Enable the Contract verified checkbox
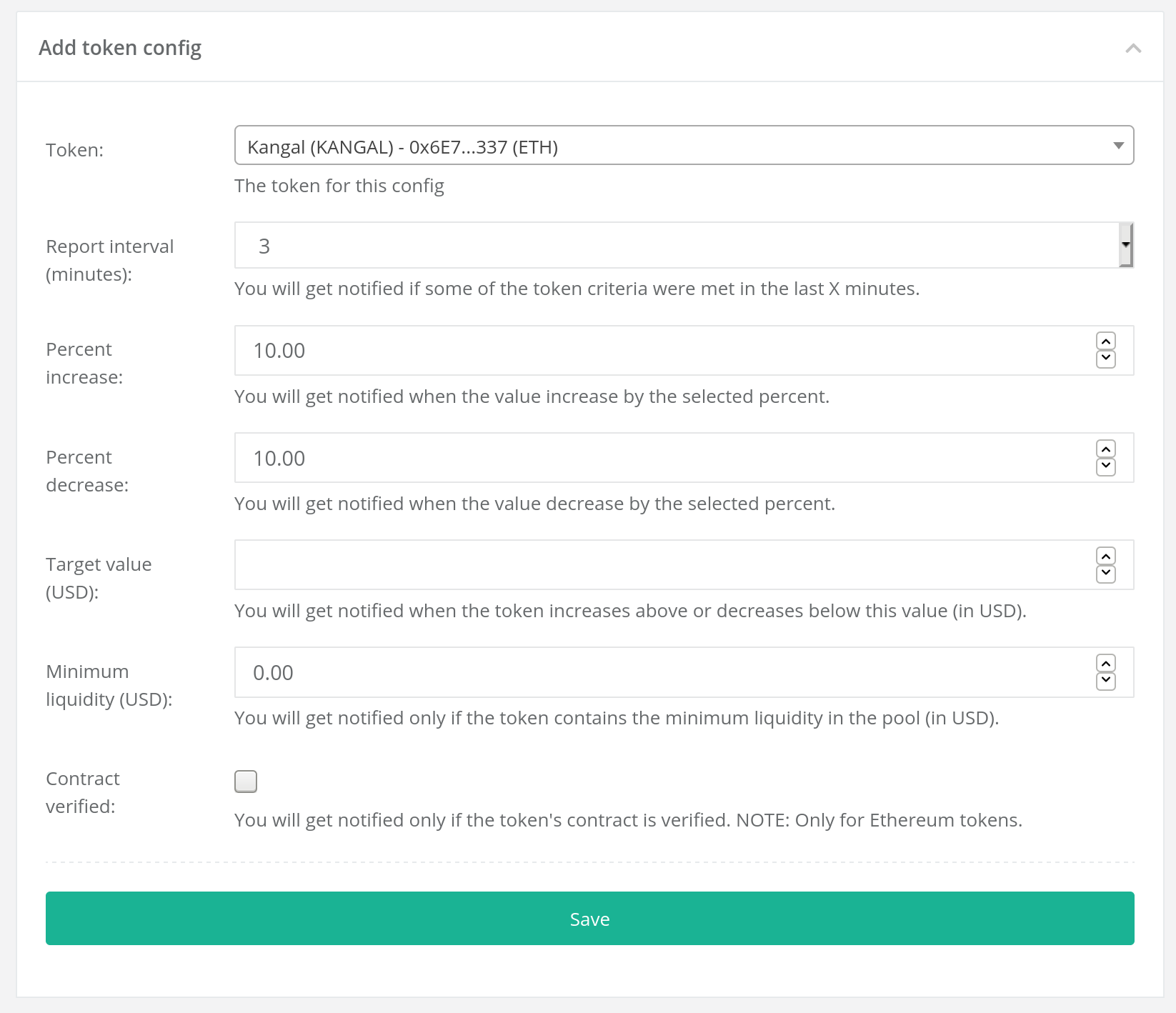The height and width of the screenshot is (1013, 1176). tap(246, 782)
